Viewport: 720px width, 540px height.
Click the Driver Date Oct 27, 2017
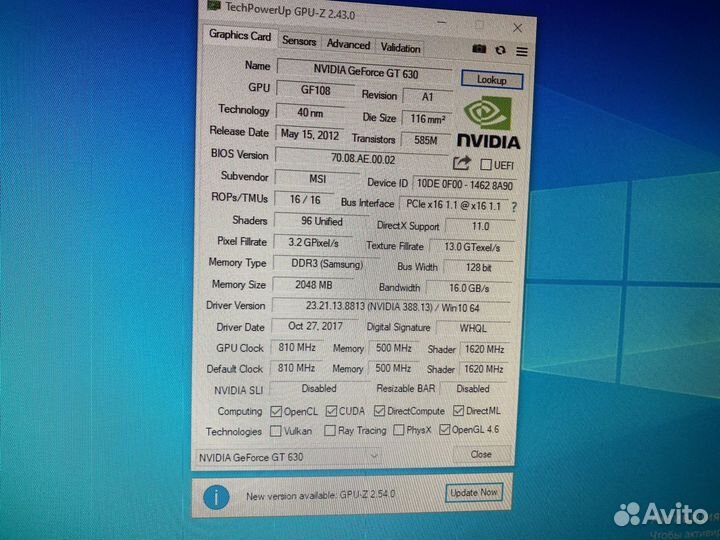tap(315, 326)
